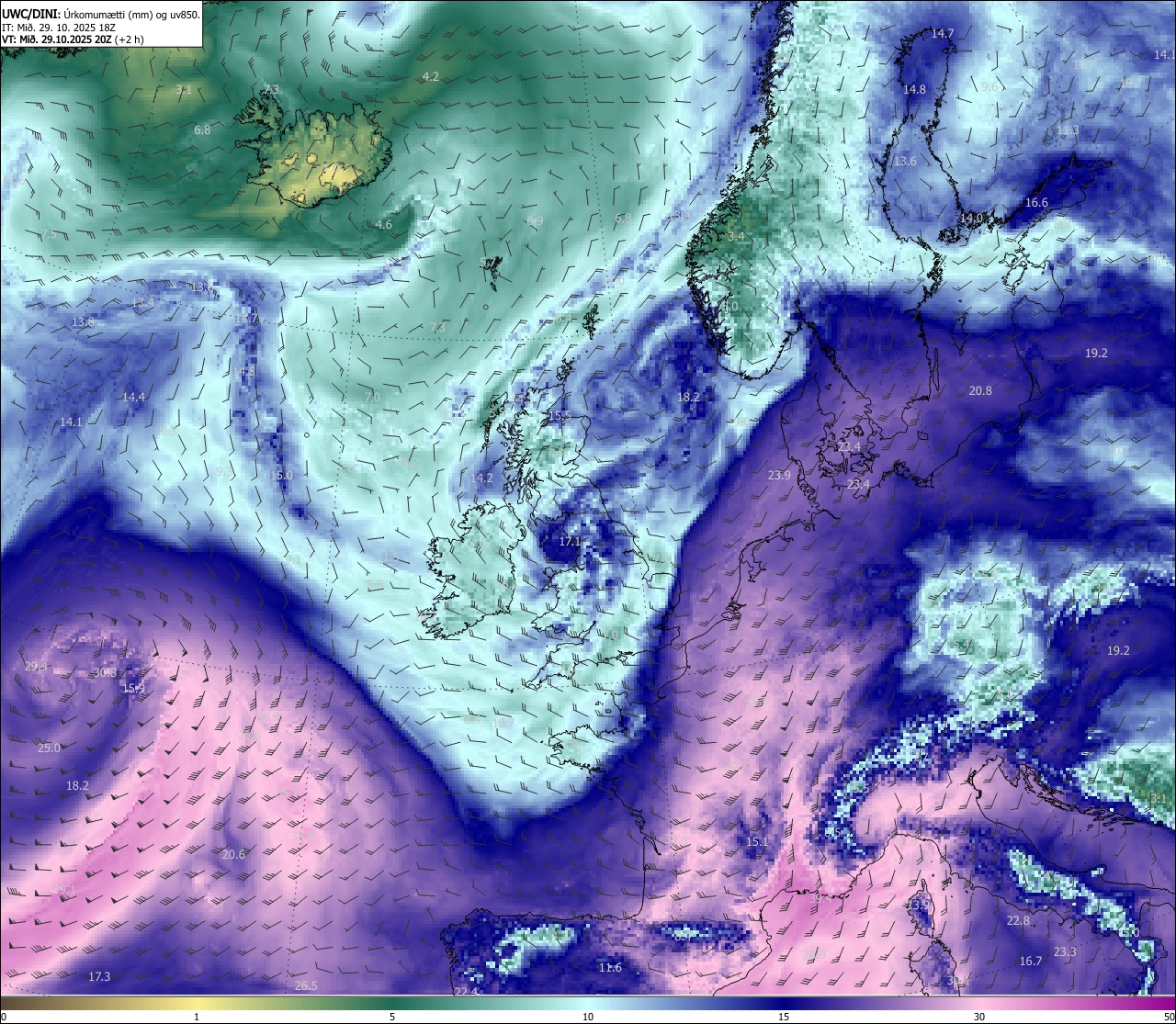Click the '50' tick on the colour scale
Screen dimensions: 1176x1024
(1169, 1017)
